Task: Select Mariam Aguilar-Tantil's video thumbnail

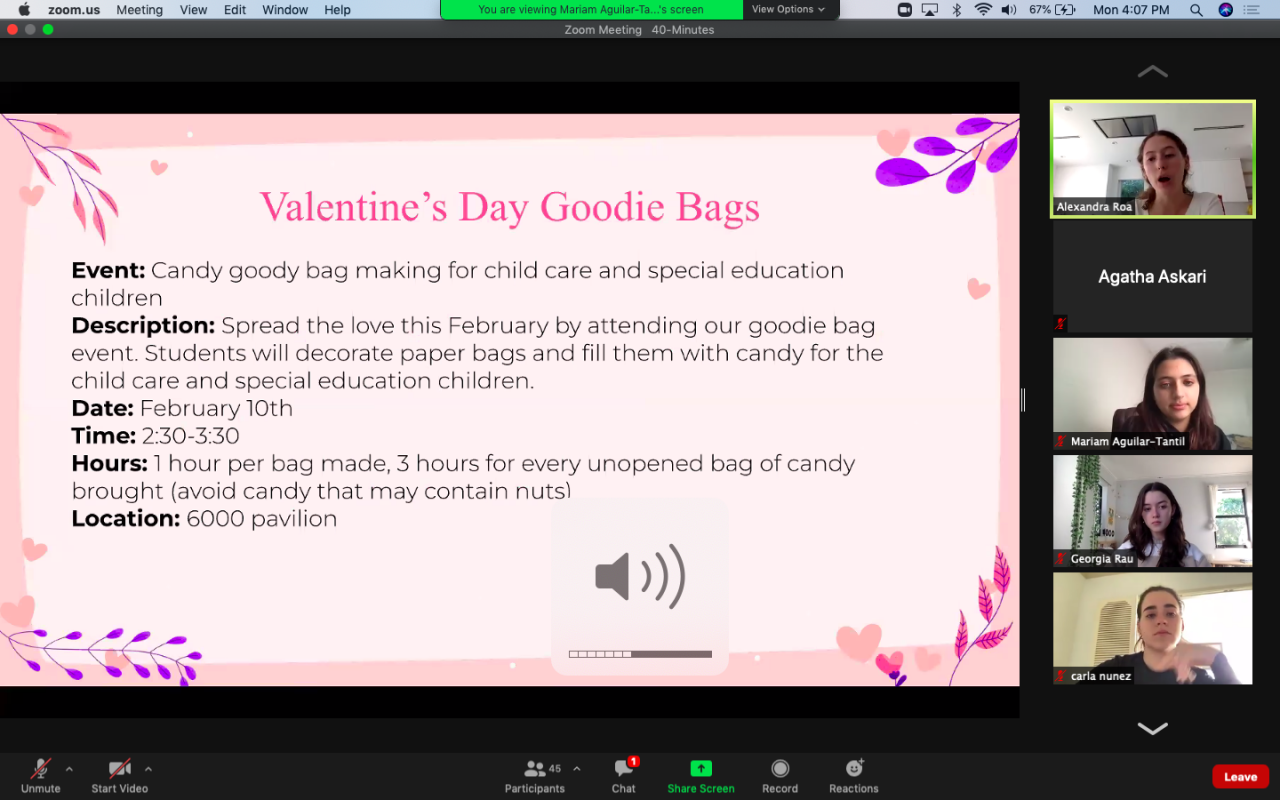Action: click(x=1152, y=394)
